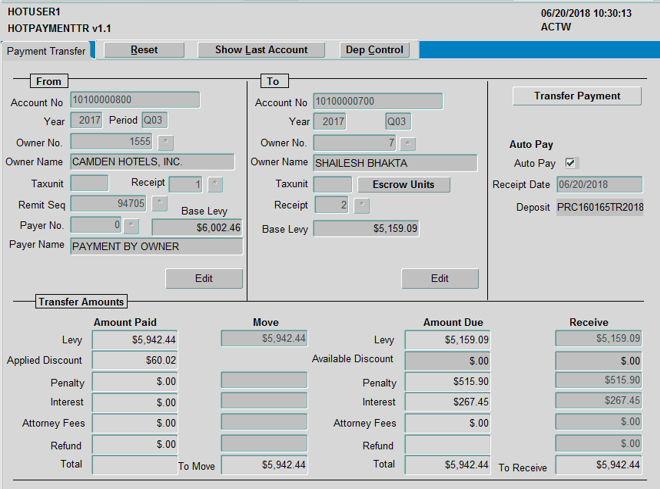660x489 pixels.
Task: Click the From Account No field
Action: click(135, 100)
